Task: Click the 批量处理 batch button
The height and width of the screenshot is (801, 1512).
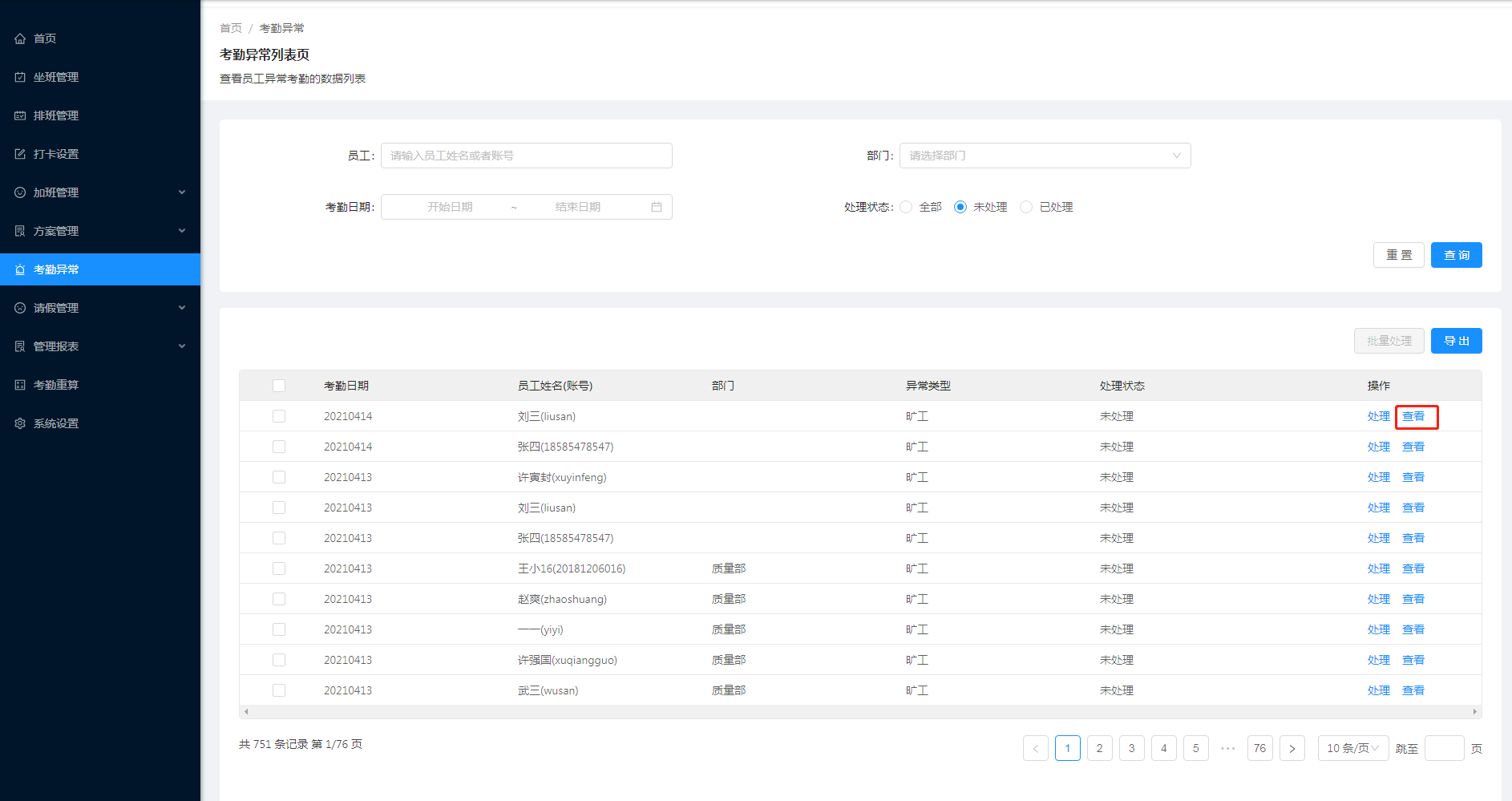Action: tap(1389, 341)
